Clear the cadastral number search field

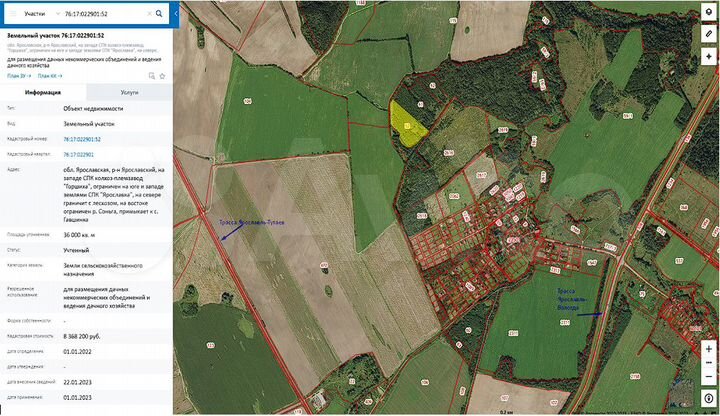[150, 15]
